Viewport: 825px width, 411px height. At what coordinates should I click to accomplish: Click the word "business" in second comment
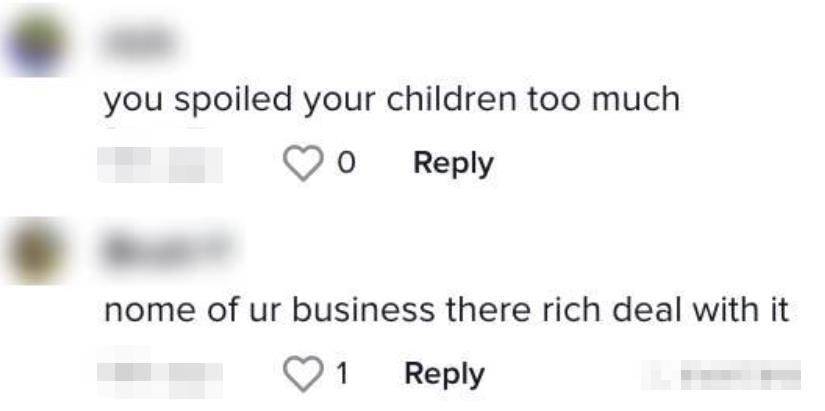pyautogui.click(x=364, y=310)
